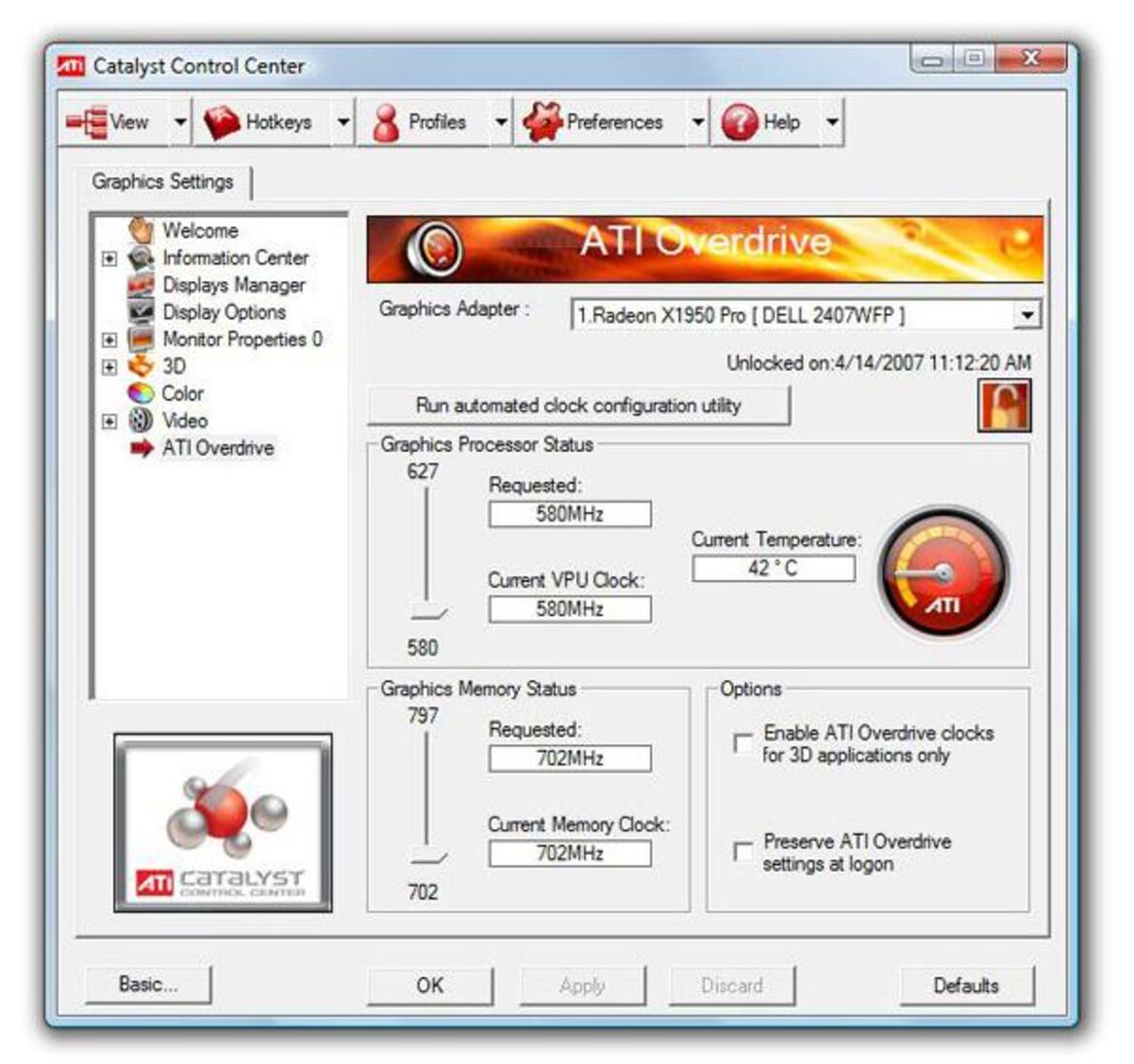Check Preserve ATI Overdrive settings at logon
The image size is (1134, 1064).
click(743, 852)
